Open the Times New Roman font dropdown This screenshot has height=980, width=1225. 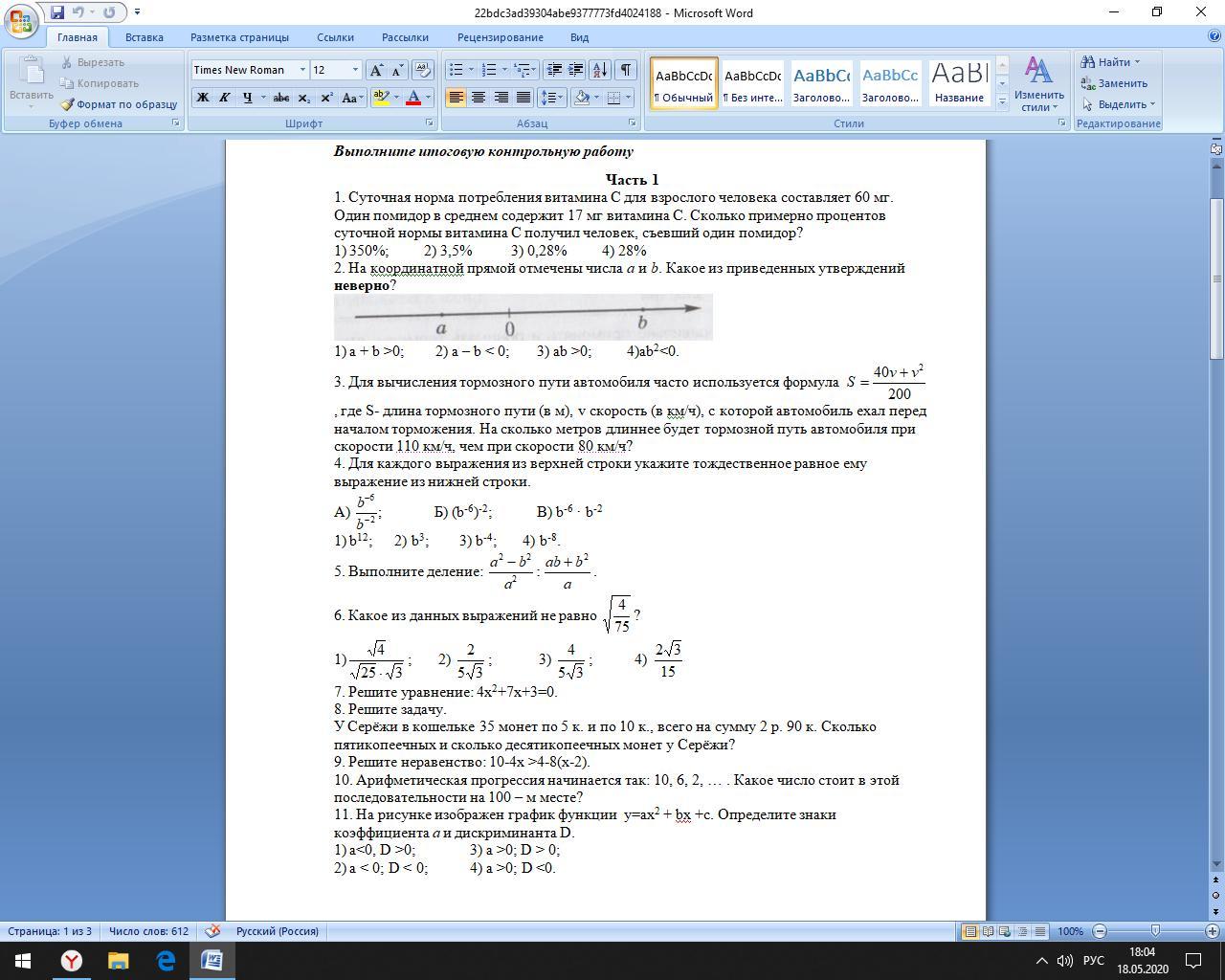tap(302, 70)
